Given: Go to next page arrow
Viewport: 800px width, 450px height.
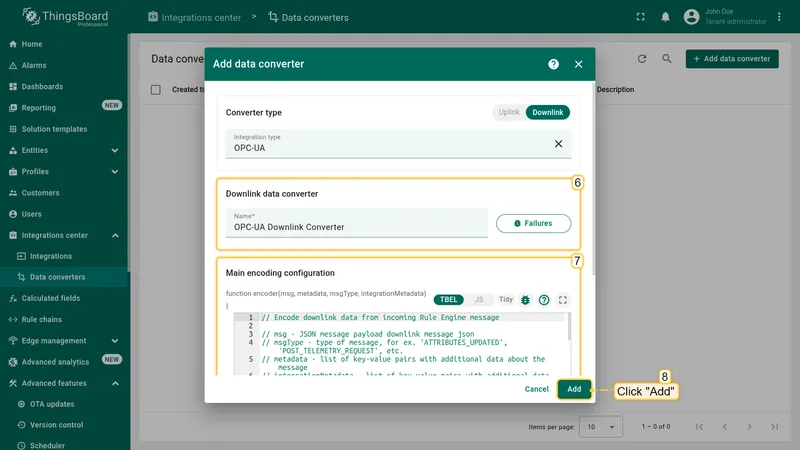Looking at the screenshot, I should (x=749, y=427).
